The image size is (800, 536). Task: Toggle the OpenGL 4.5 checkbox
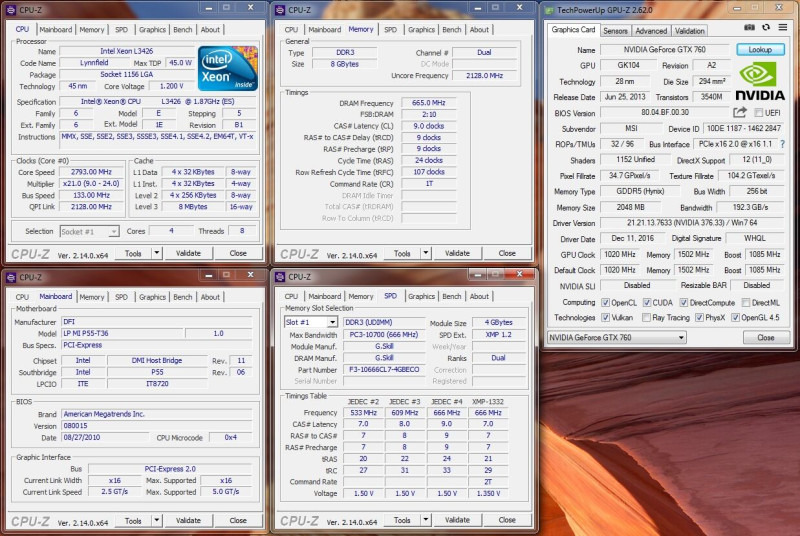pos(735,317)
